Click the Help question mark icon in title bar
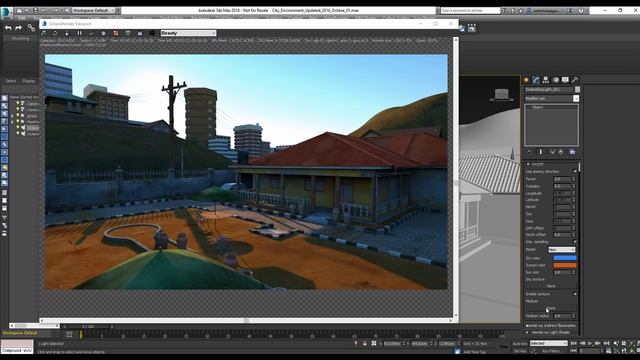This screenshot has width=640, height=360. [581, 11]
